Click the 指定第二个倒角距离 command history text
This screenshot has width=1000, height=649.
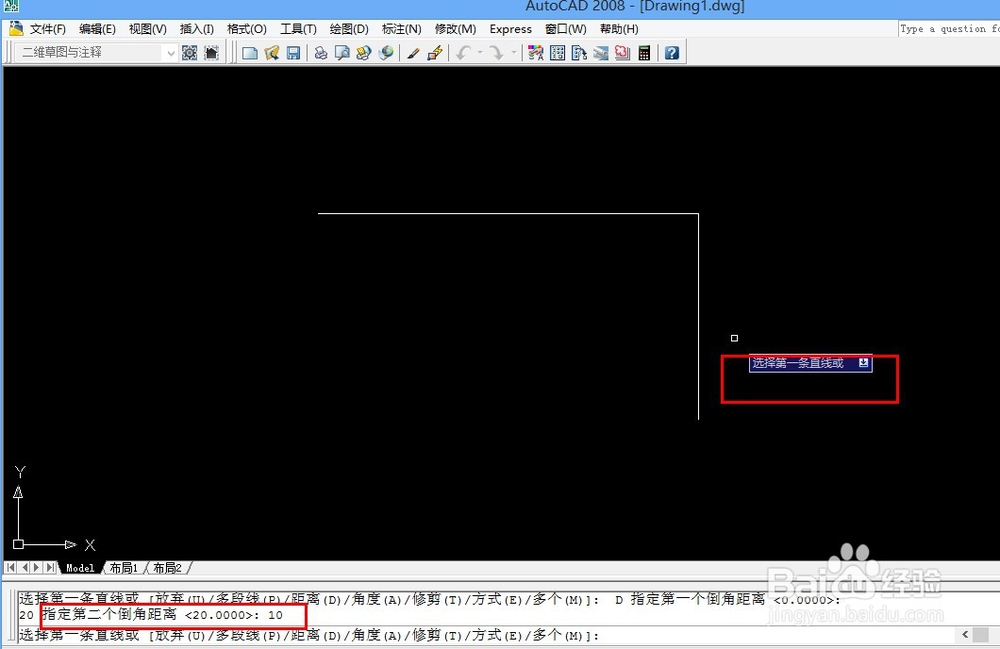click(x=109, y=615)
